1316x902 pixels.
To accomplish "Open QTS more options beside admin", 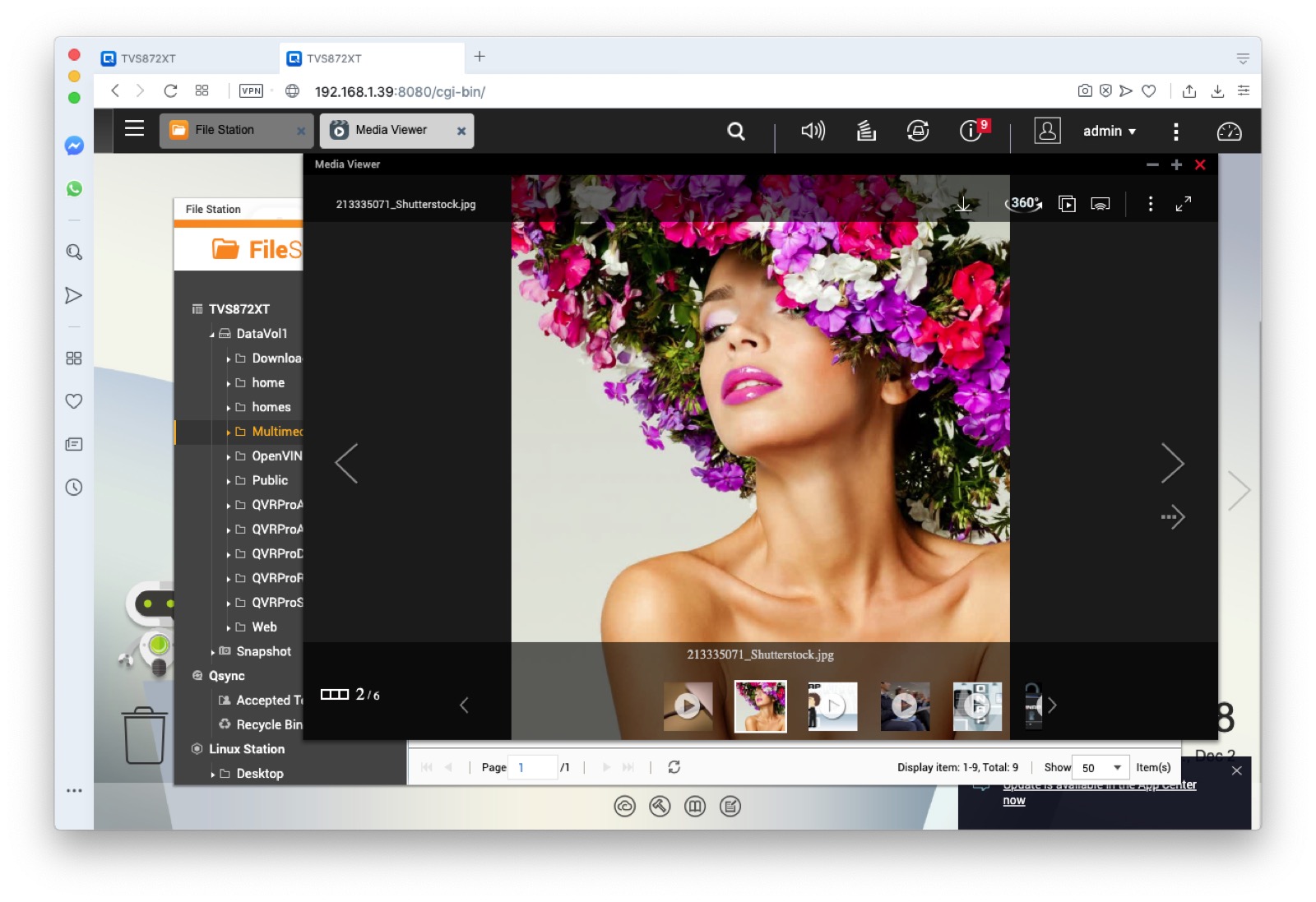I will click(x=1175, y=132).
